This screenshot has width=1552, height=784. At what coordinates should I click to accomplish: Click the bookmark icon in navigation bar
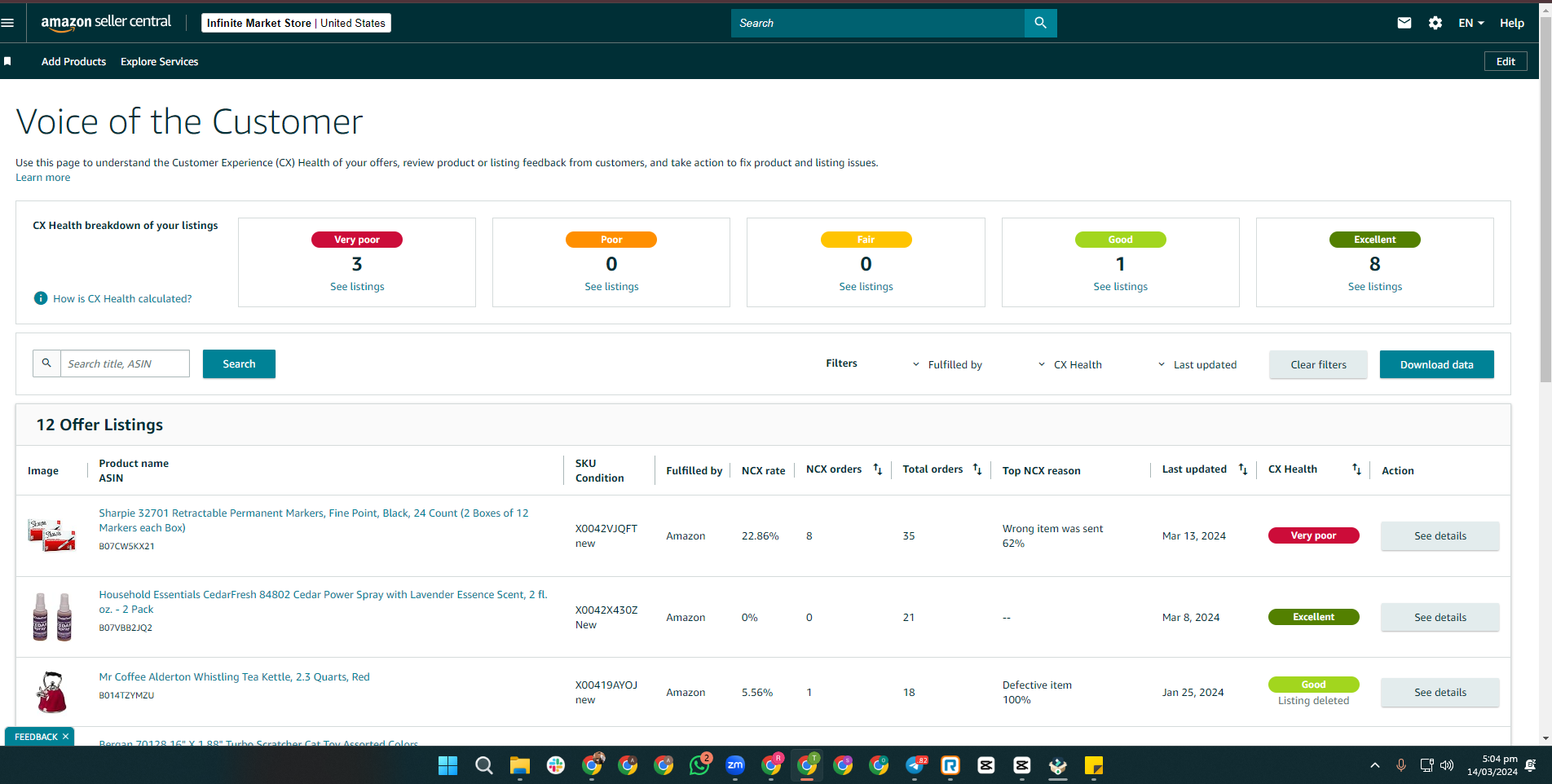coord(7,61)
